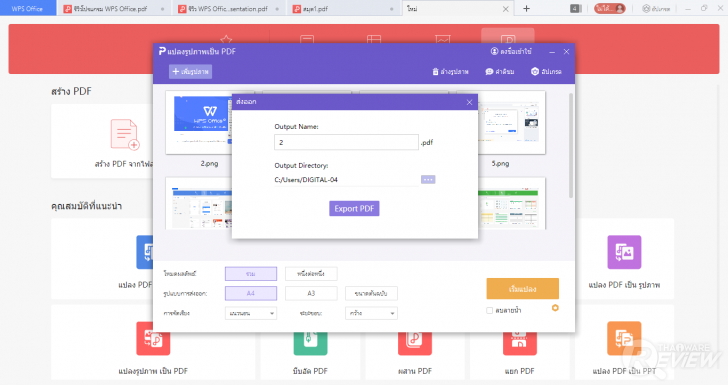Click the image list vertical scrollbar
Viewport: 728px width, 385px height.
(x=571, y=145)
